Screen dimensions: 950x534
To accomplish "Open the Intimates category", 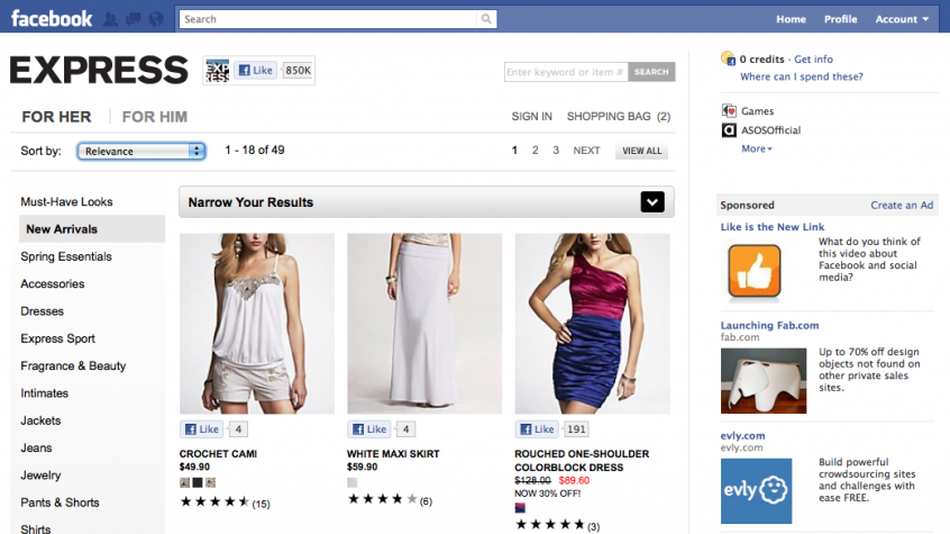I will click(44, 393).
